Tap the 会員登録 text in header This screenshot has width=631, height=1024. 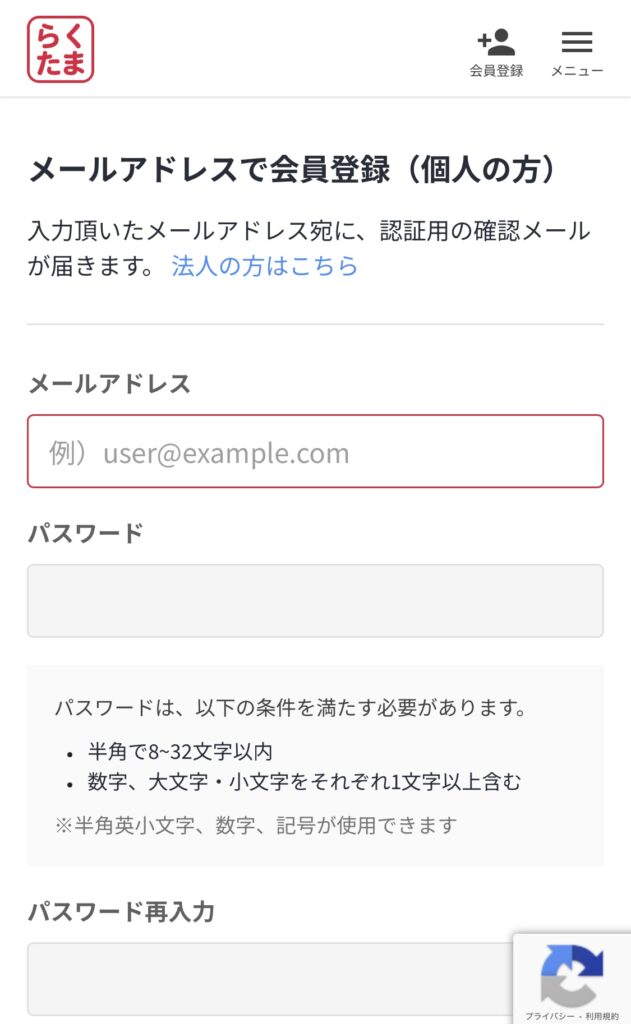pyautogui.click(x=496, y=71)
